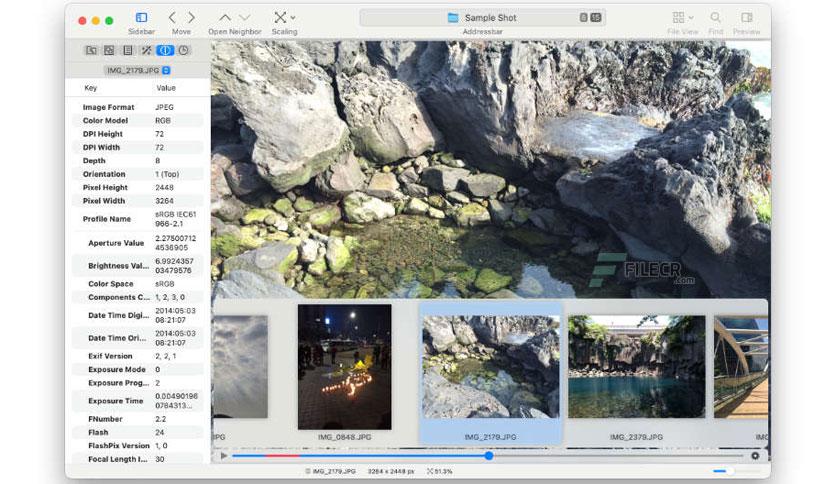Move back with the left arrow
The height and width of the screenshot is (484, 836).
tap(172, 18)
